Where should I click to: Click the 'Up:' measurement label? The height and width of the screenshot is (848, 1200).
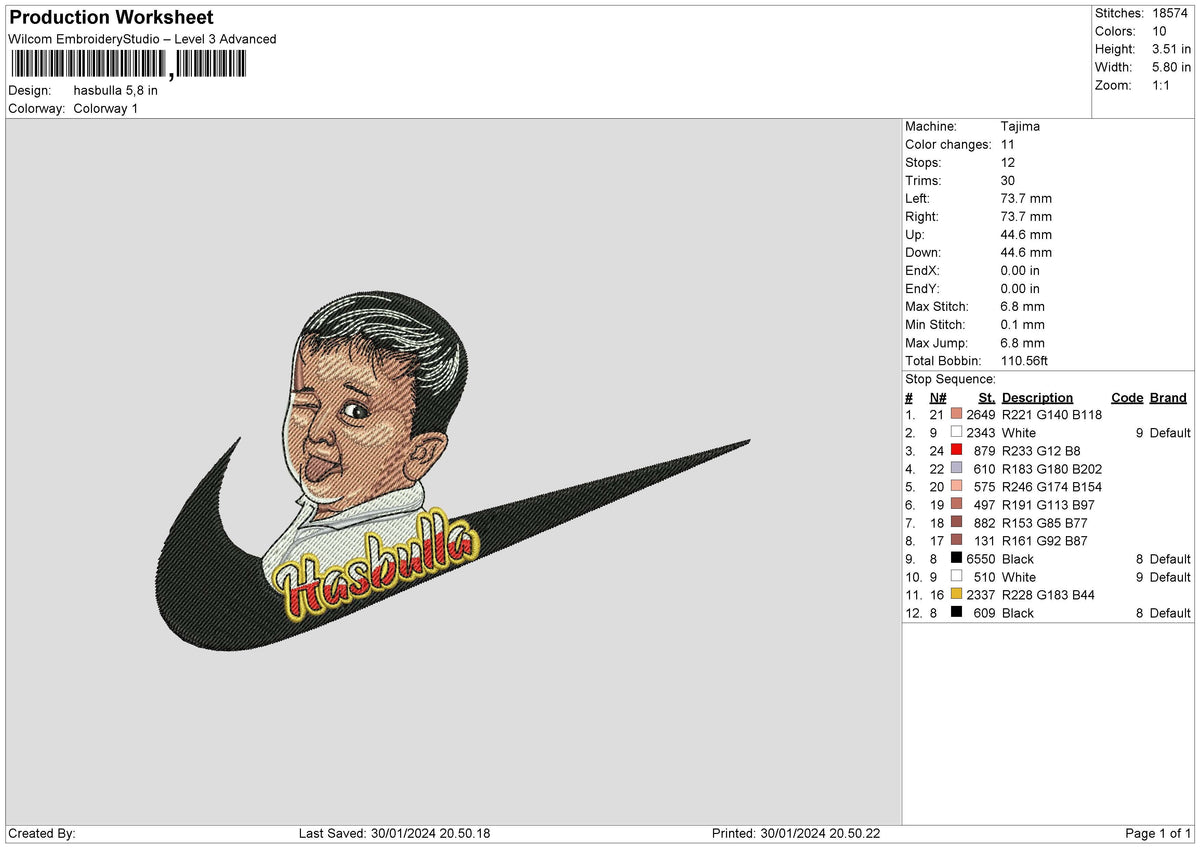tap(915, 234)
